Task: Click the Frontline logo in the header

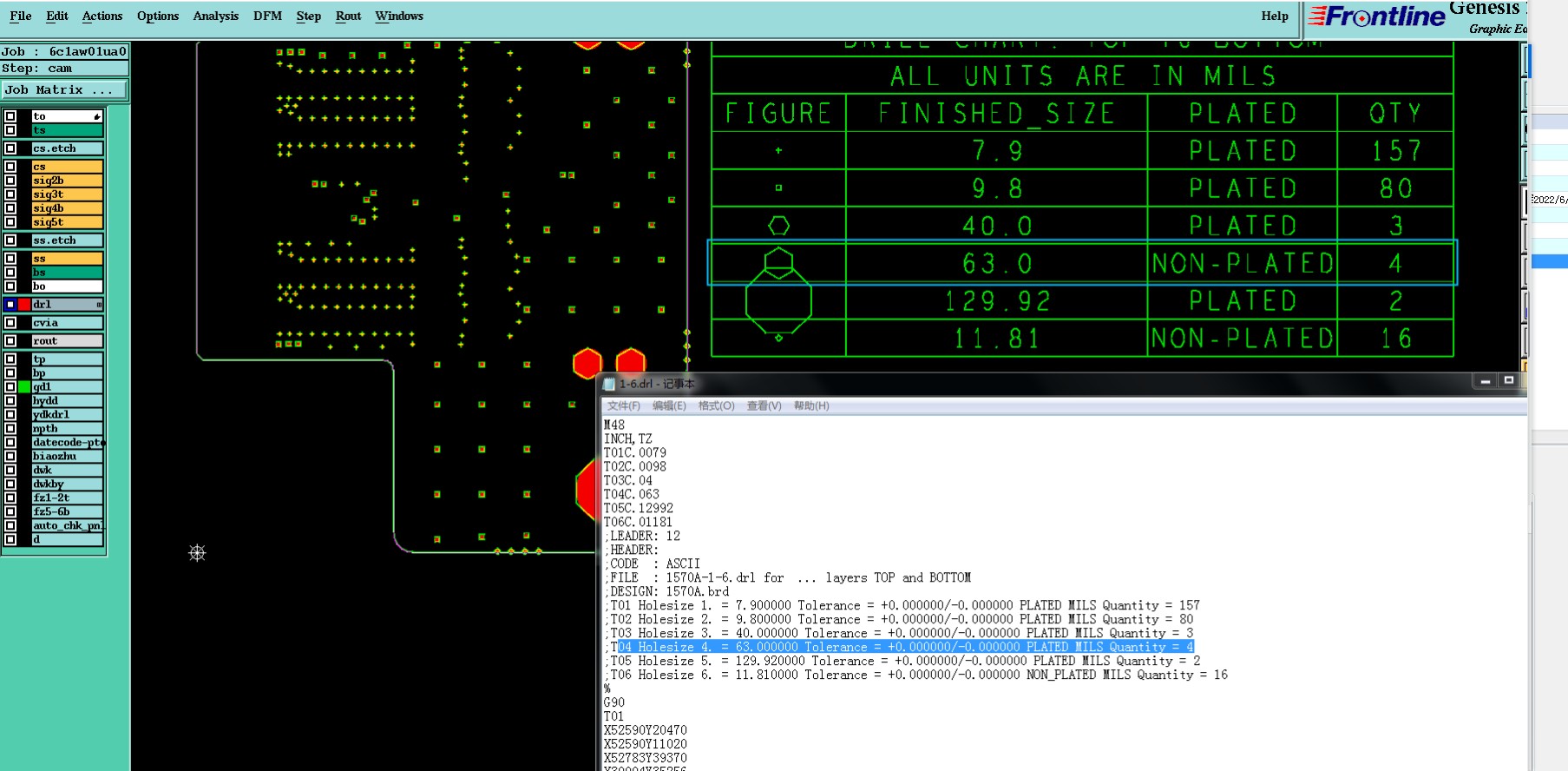Action: [x=1376, y=16]
